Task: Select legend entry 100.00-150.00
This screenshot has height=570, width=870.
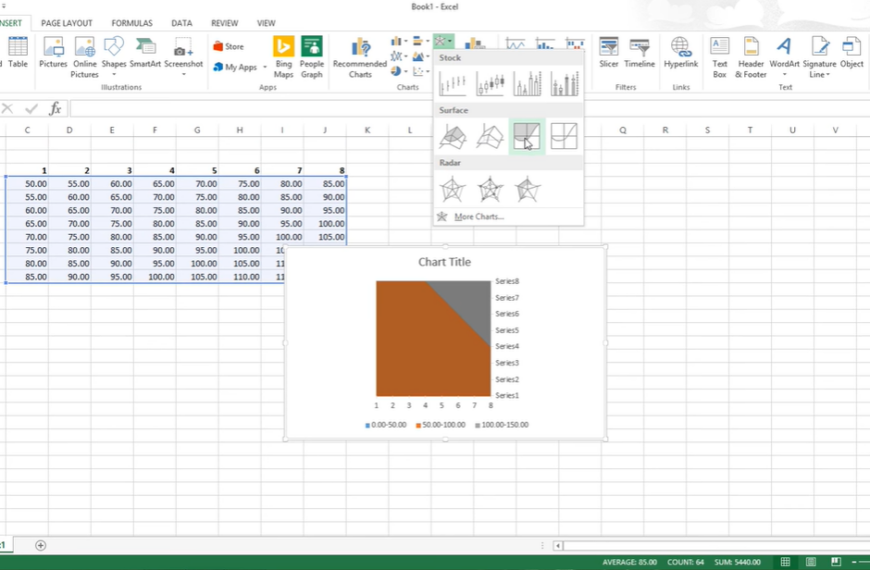Action: 502,425
